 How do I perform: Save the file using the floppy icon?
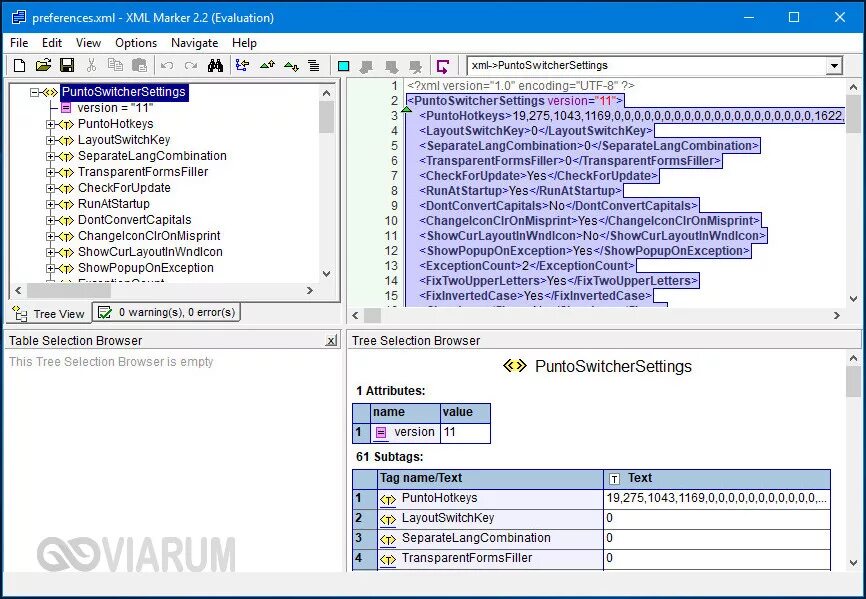pos(67,66)
